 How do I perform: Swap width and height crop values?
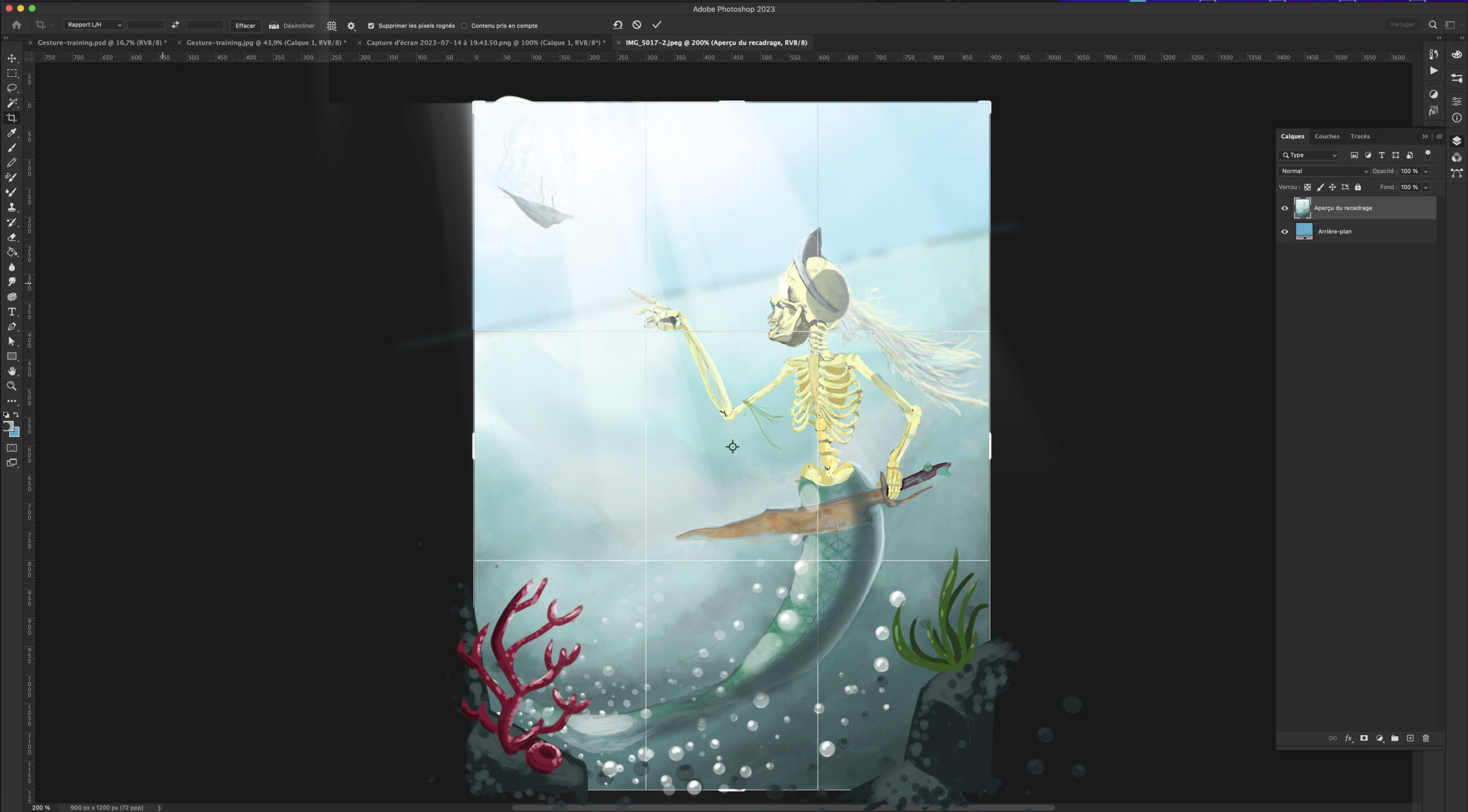(x=175, y=25)
